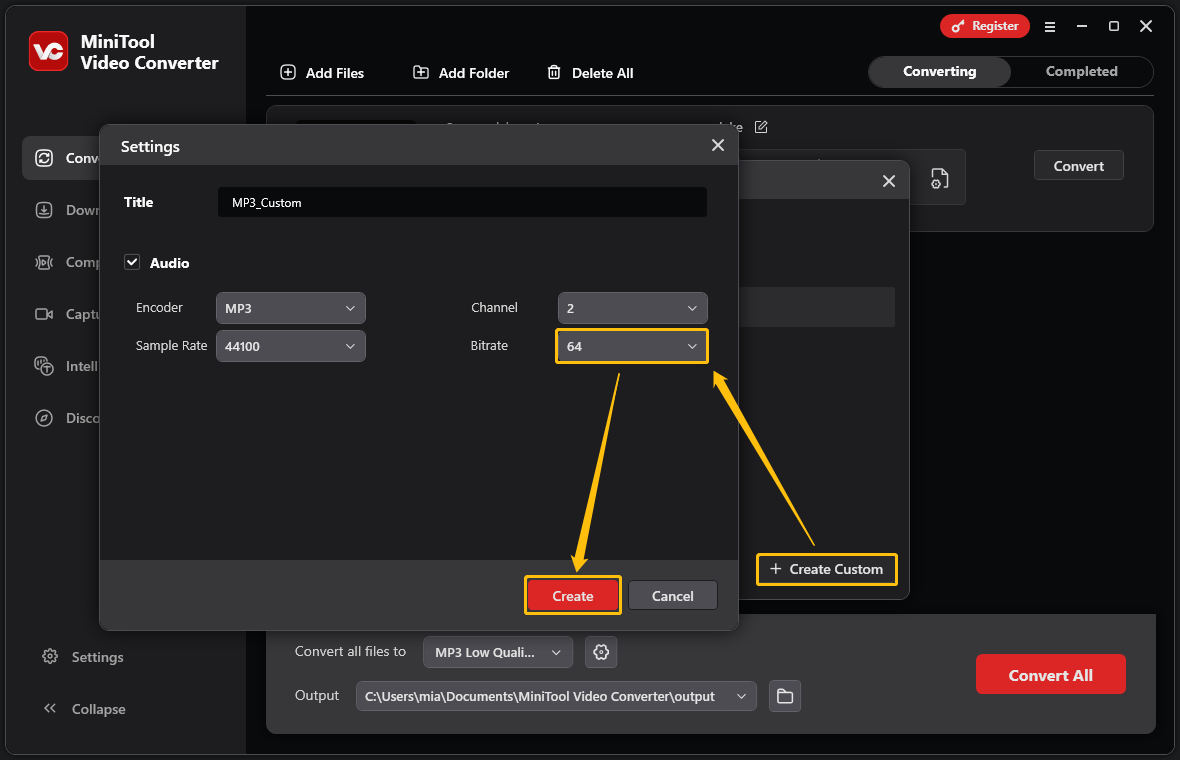Open the Encoder dropdown showing MP3
Image resolution: width=1180 pixels, height=760 pixels.
(x=290, y=308)
